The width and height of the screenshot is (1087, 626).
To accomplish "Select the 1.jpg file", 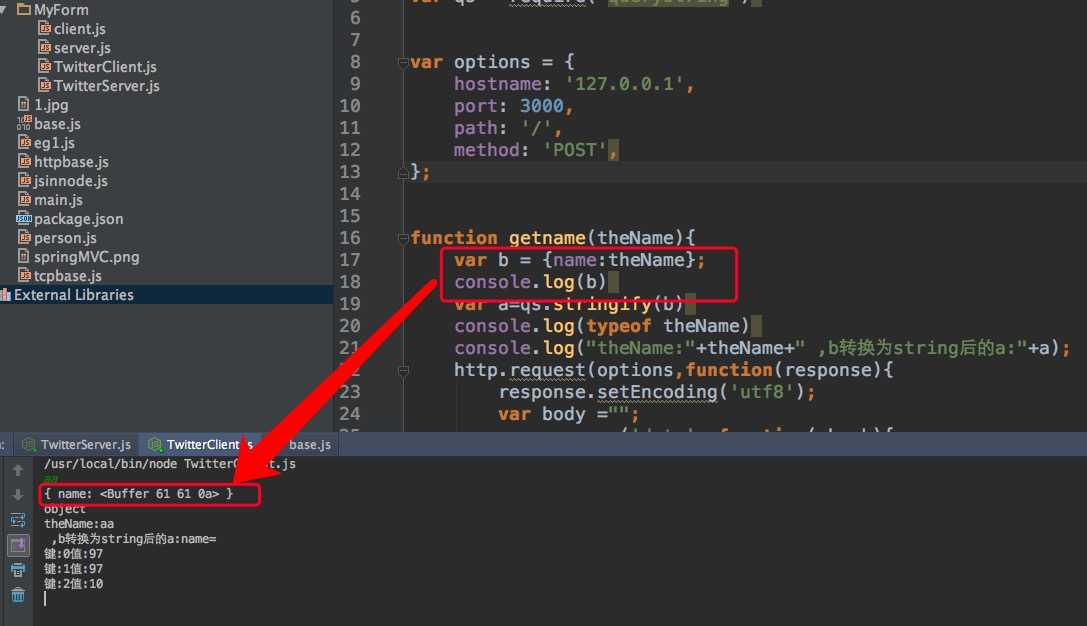I will (x=51, y=105).
